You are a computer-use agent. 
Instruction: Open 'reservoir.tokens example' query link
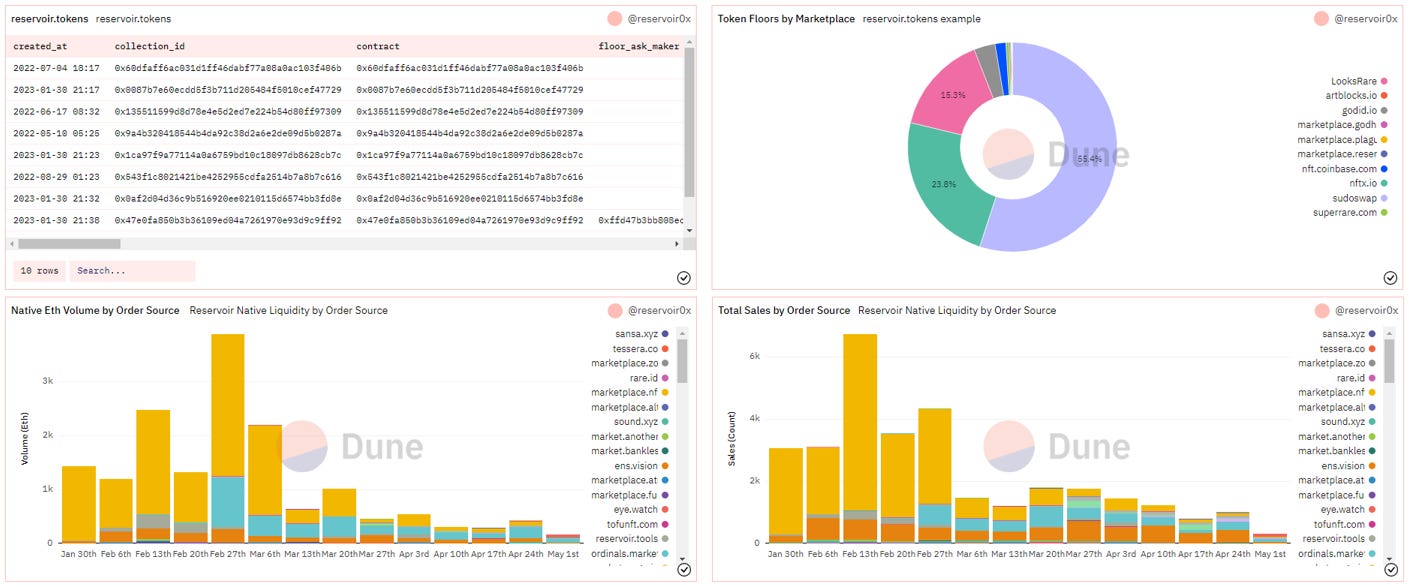tap(921, 19)
